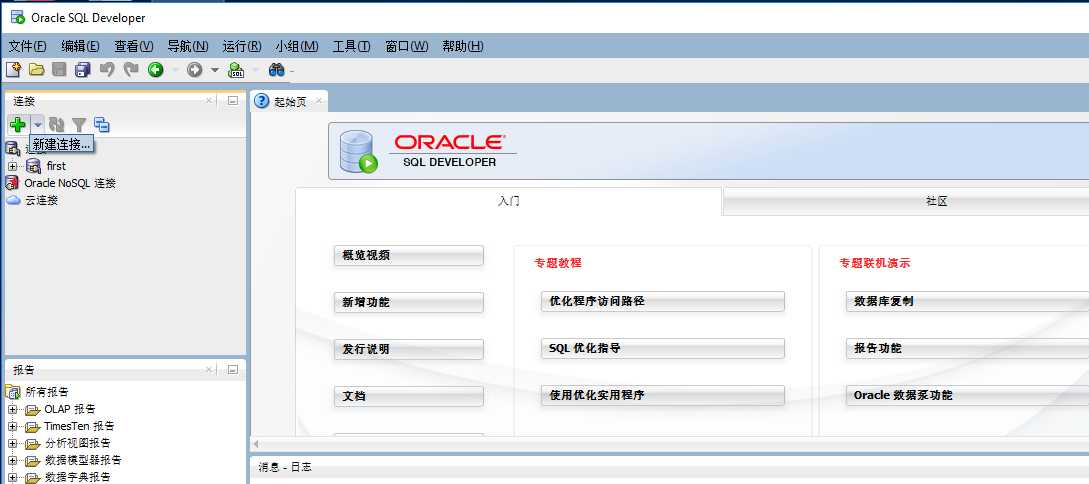Screen dimensions: 1089x484
Task: Click the Redo arrow toolbar icon
Action: point(131,69)
